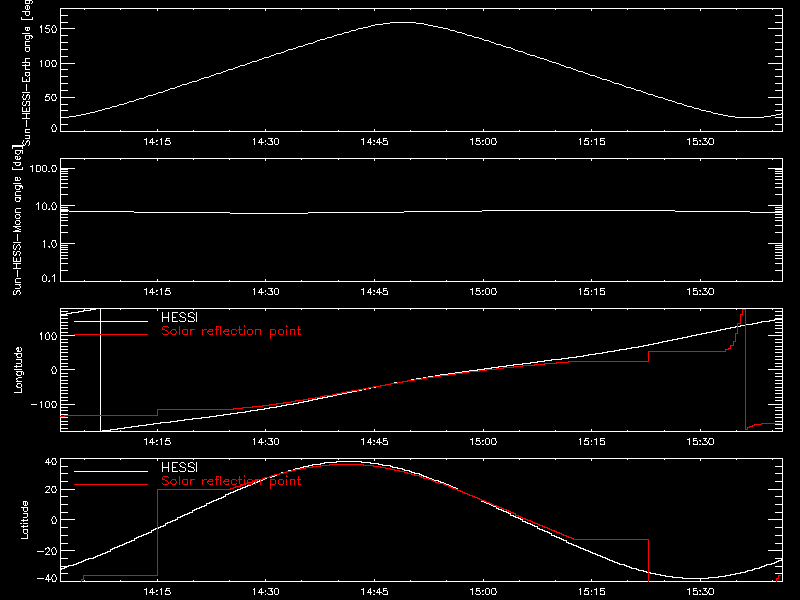Screen dimensions: 800x600
Task: Click 15:00 time label under Earth angle plot
Action: click(x=483, y=142)
